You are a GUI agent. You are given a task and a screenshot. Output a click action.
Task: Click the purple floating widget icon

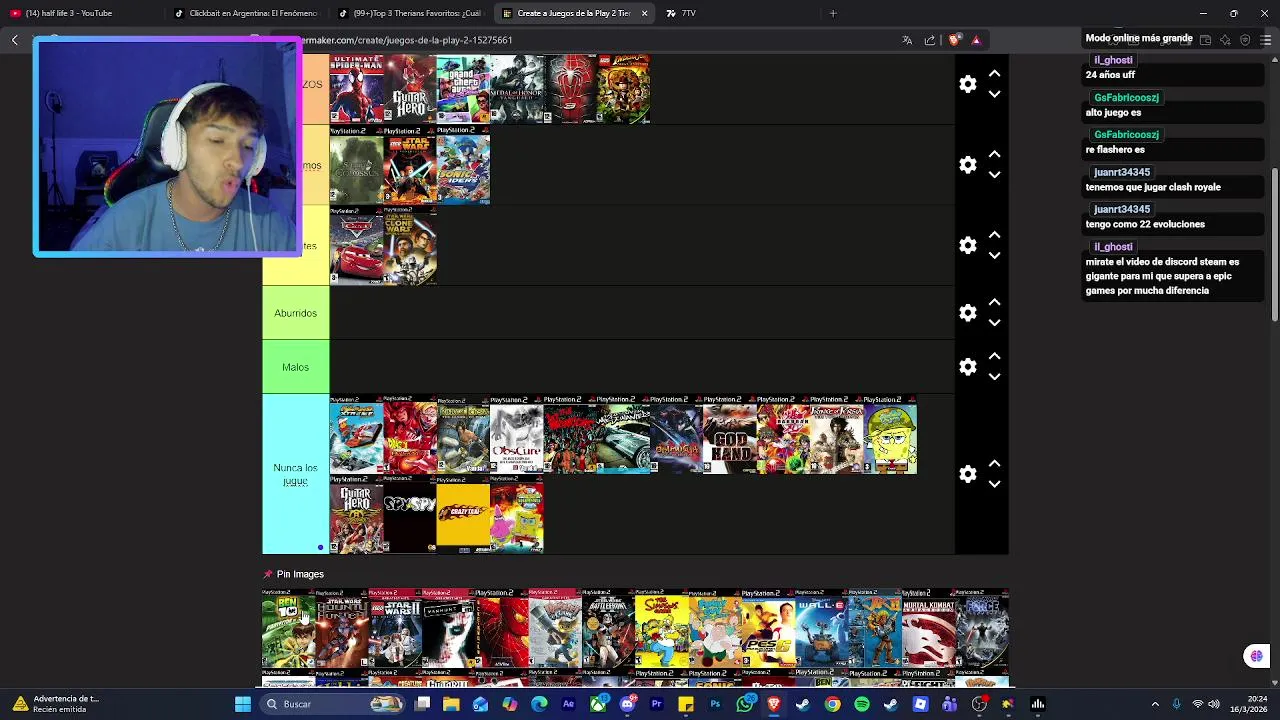(1256, 656)
